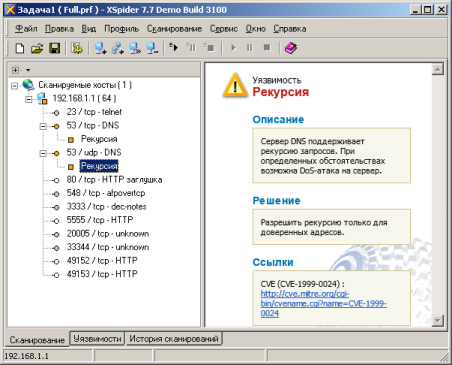
Task: Open the Окно menu
Action: coord(256,29)
